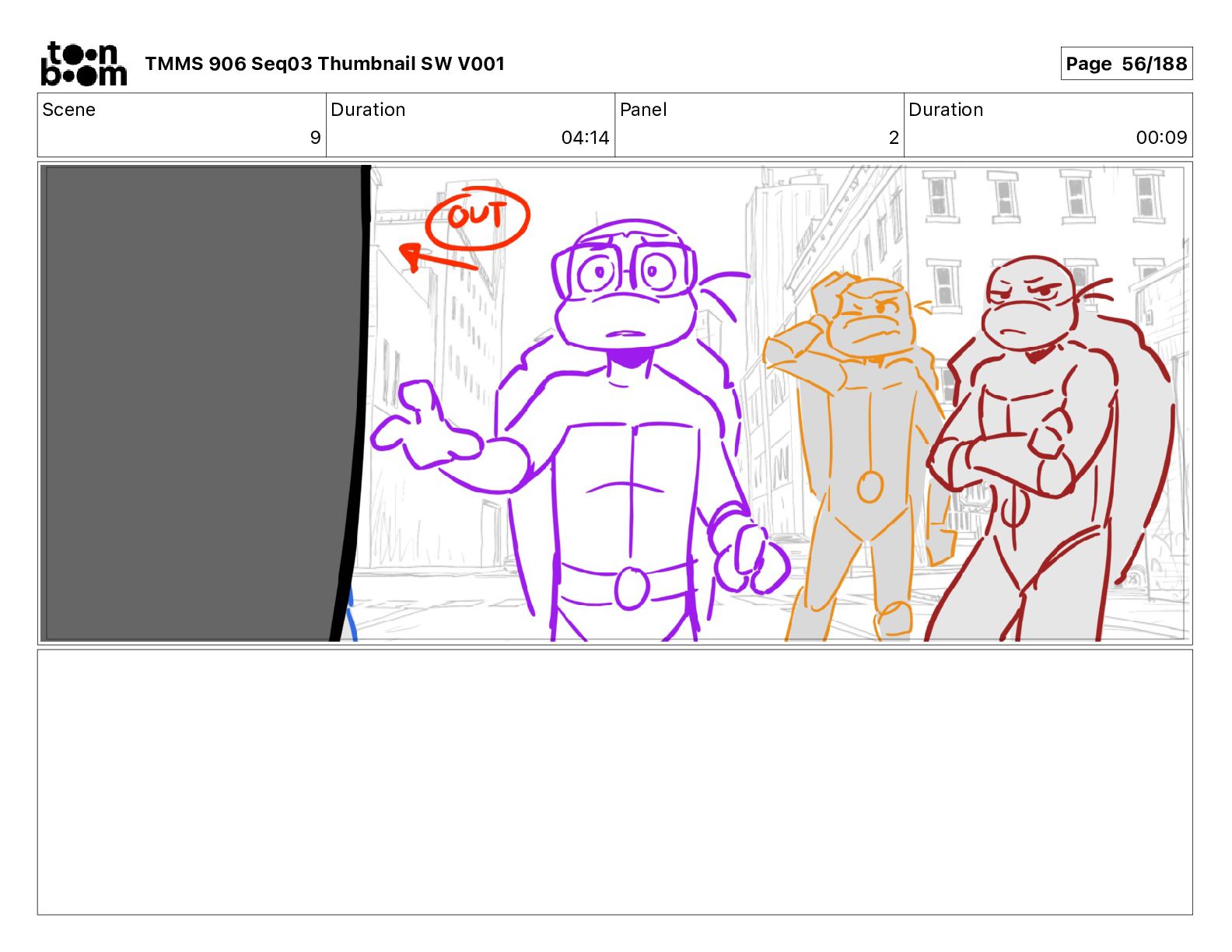Click the grey block in the storyboard panel
The height and width of the screenshot is (952, 1232).
coord(200,403)
